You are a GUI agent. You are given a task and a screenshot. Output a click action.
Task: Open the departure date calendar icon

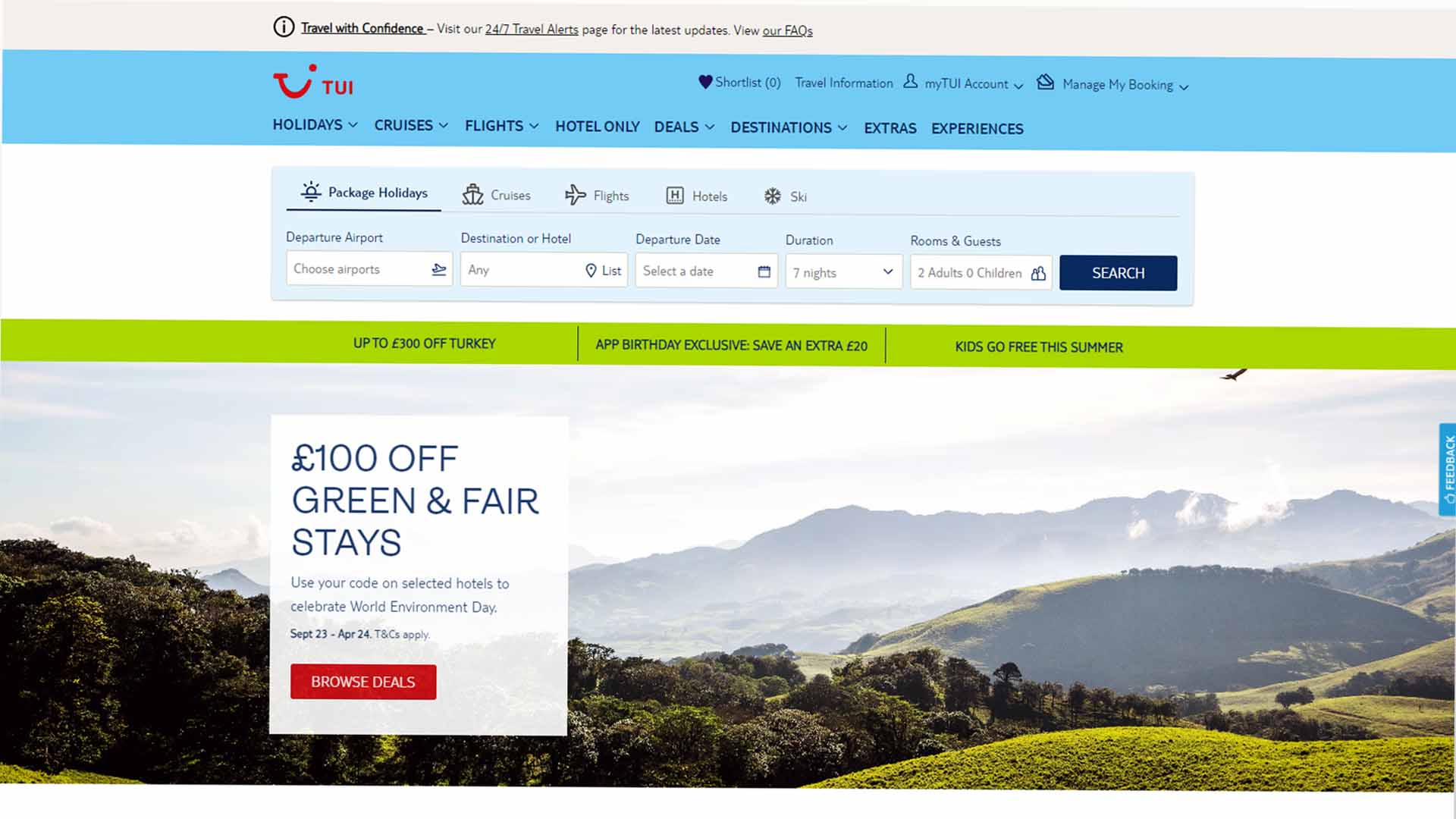coord(764,271)
